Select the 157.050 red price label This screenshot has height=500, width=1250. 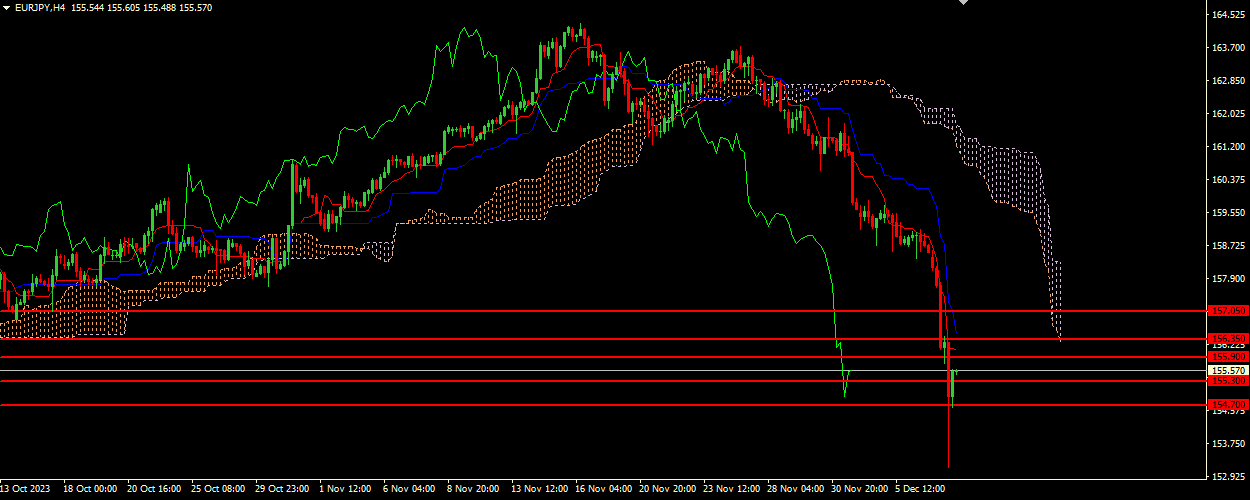tap(1226, 311)
